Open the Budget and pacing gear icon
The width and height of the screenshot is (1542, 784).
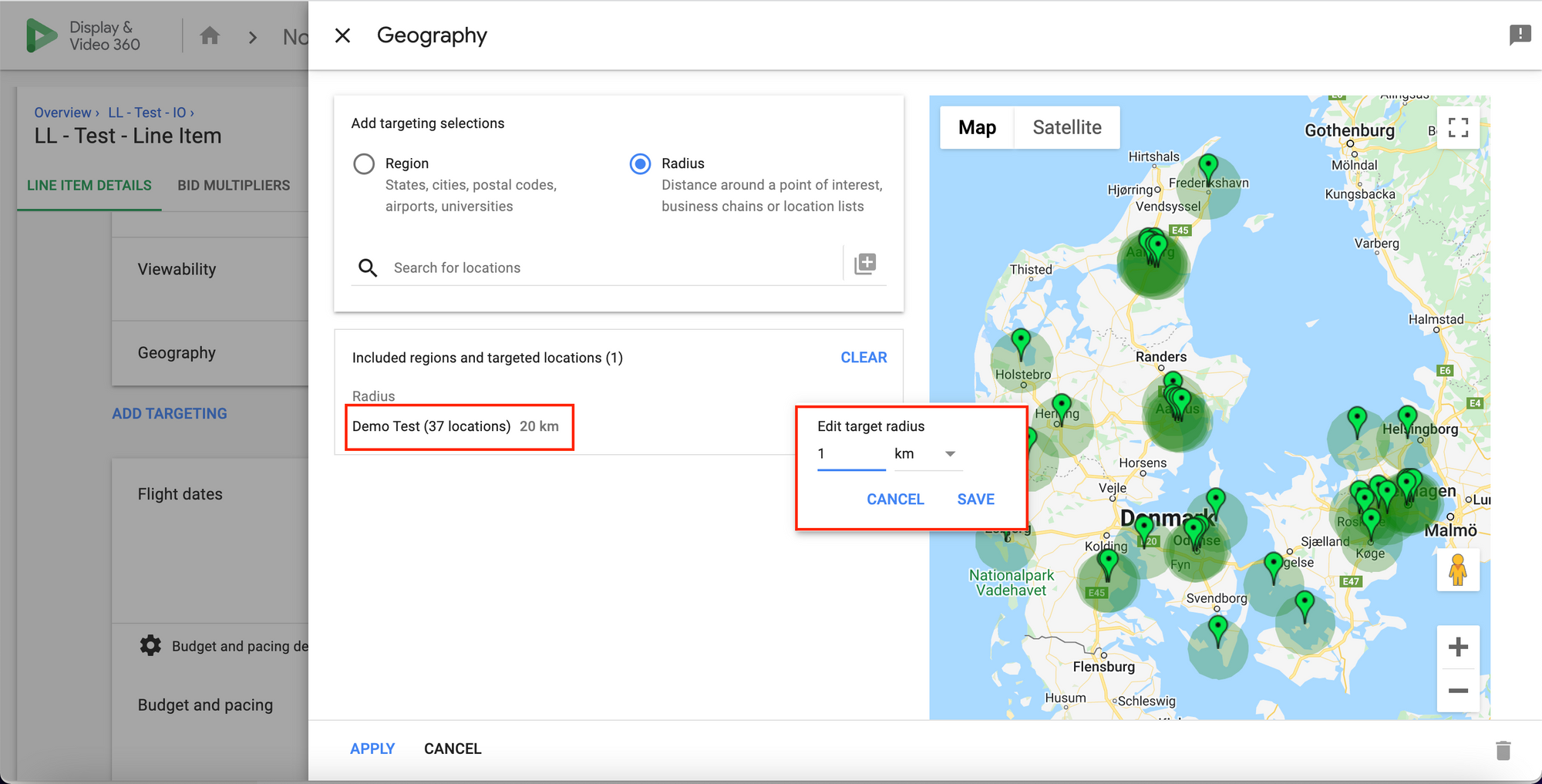pyautogui.click(x=150, y=645)
